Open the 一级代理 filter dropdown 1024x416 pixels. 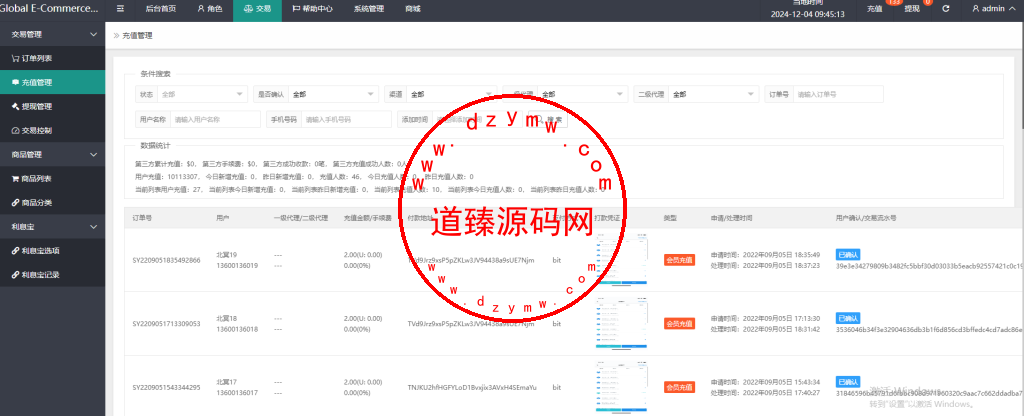(583, 94)
